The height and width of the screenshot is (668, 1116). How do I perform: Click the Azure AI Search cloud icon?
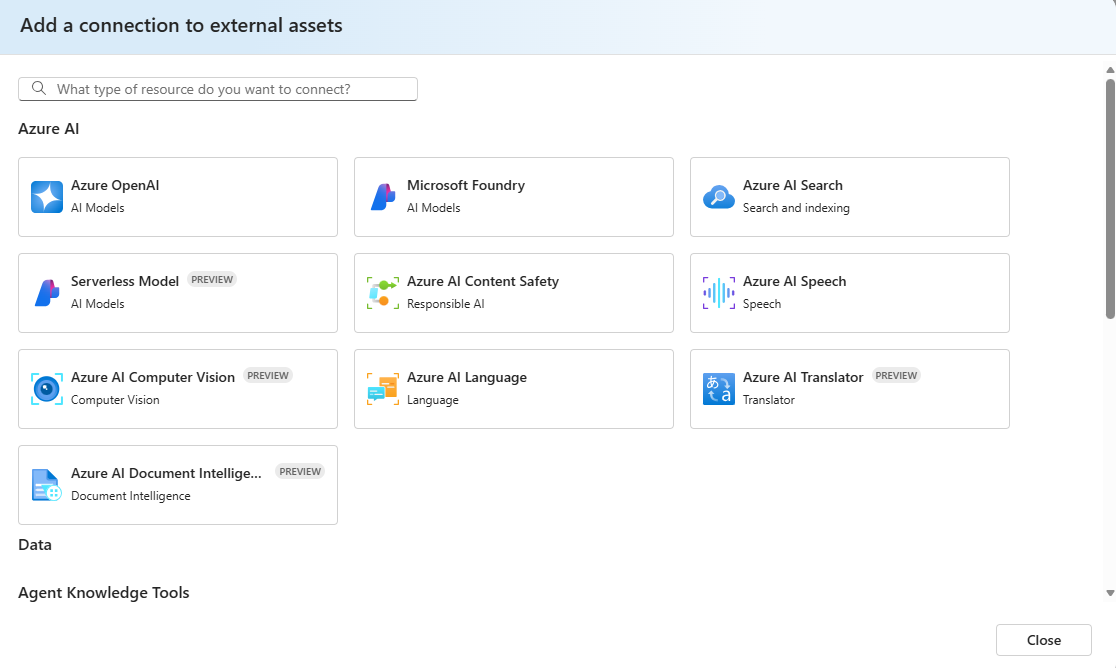click(x=719, y=197)
